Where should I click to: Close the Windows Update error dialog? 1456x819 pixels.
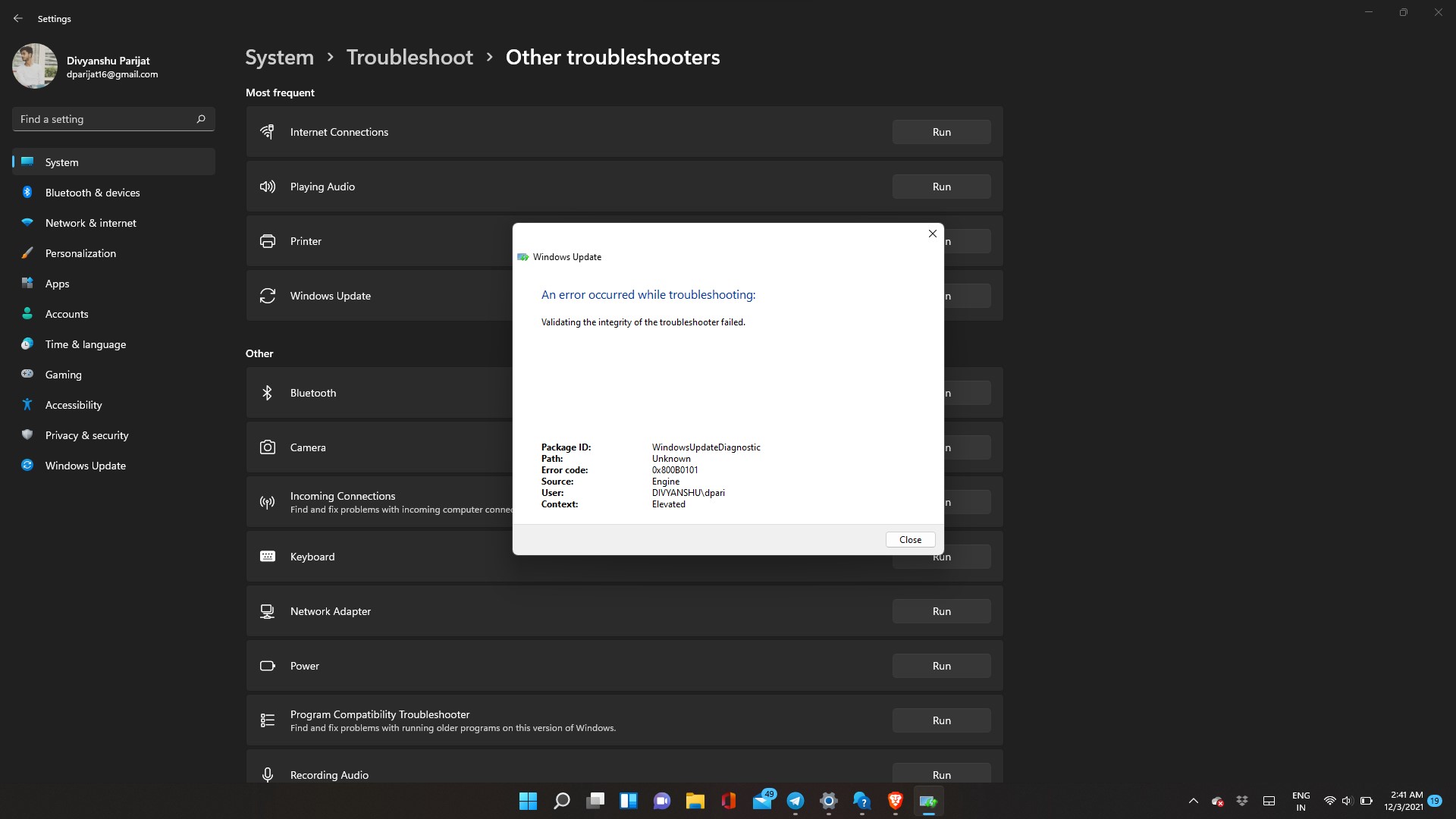(909, 539)
